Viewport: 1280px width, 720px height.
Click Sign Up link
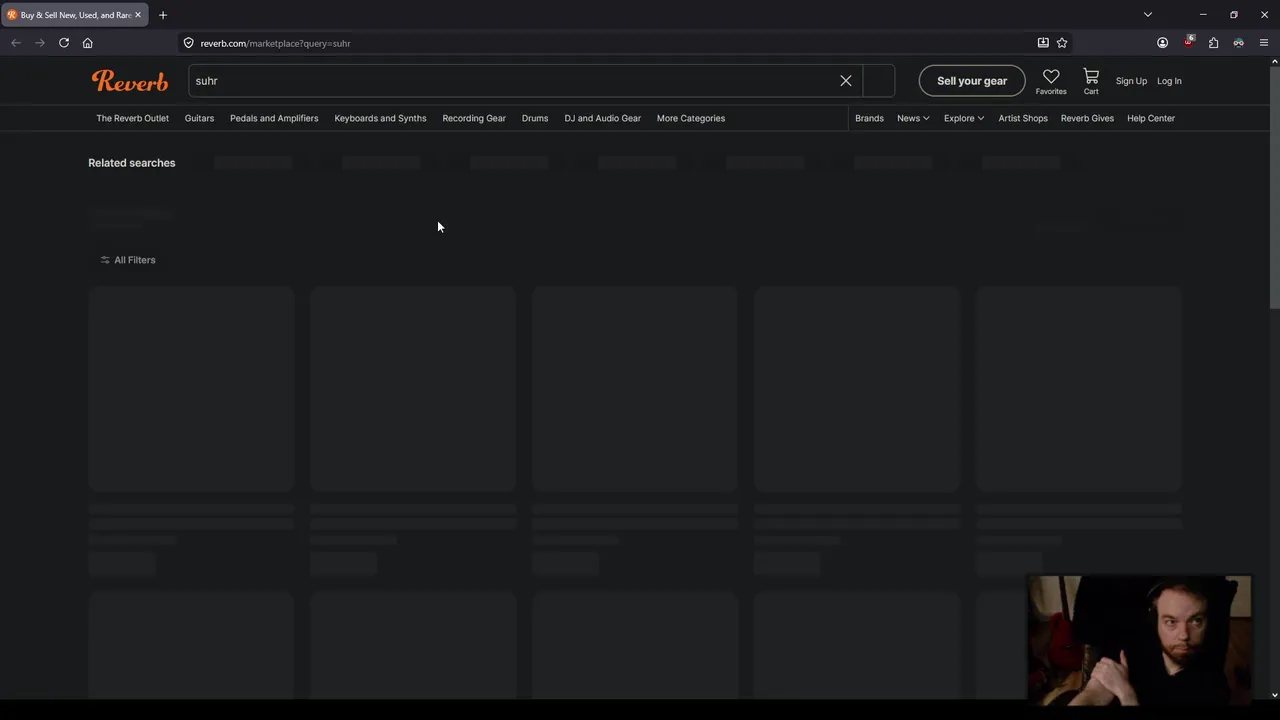(1131, 81)
